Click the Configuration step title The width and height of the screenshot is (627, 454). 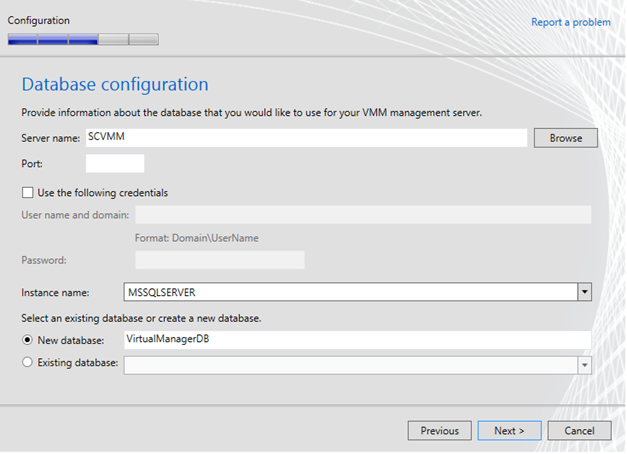[38, 20]
